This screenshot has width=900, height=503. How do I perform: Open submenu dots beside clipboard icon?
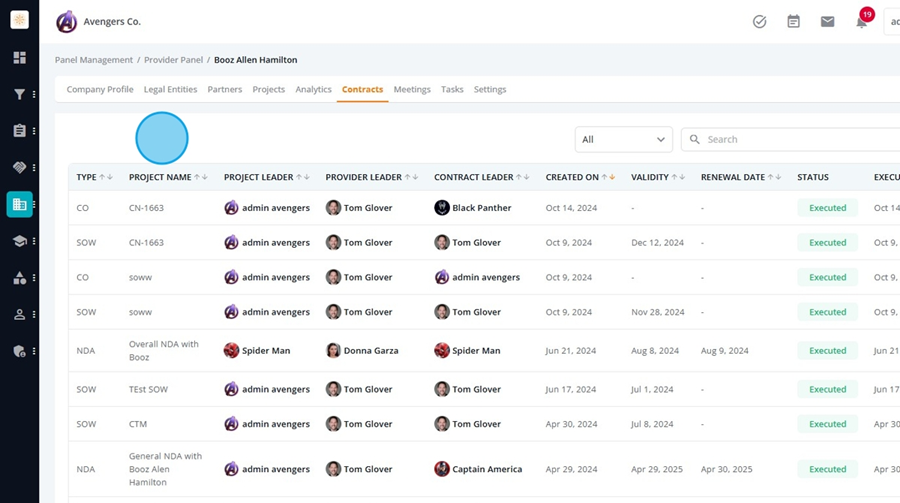[34, 131]
